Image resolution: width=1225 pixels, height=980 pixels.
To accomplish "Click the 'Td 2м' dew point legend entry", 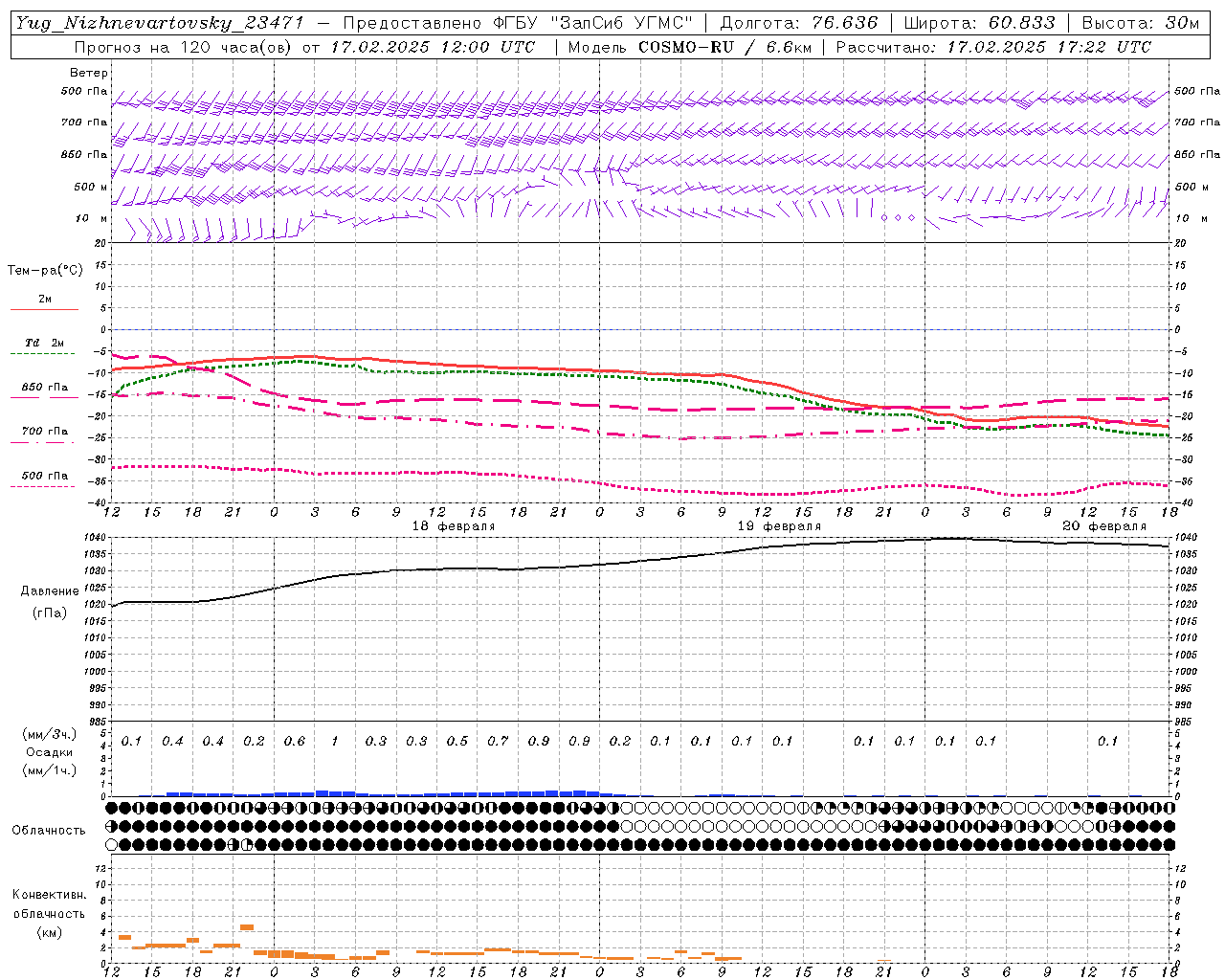I will tap(44, 343).
